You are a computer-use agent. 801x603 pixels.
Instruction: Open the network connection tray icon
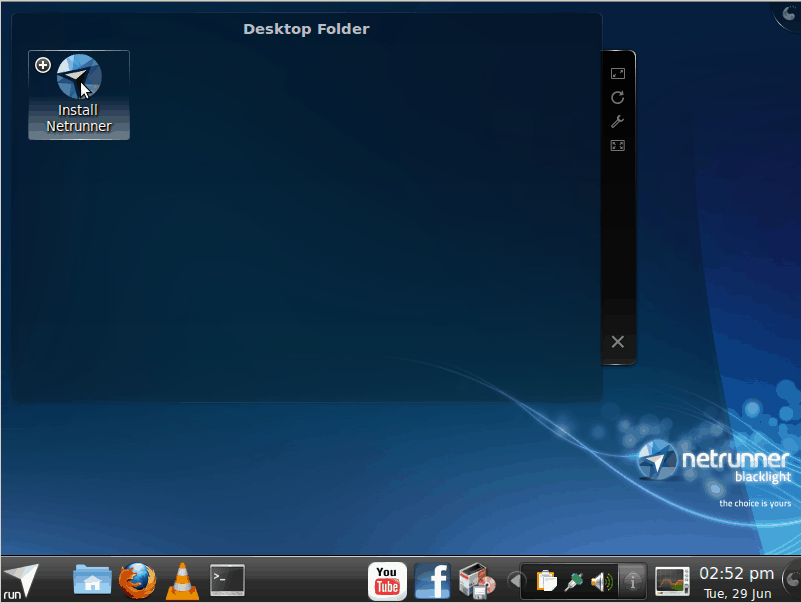tap(574, 582)
